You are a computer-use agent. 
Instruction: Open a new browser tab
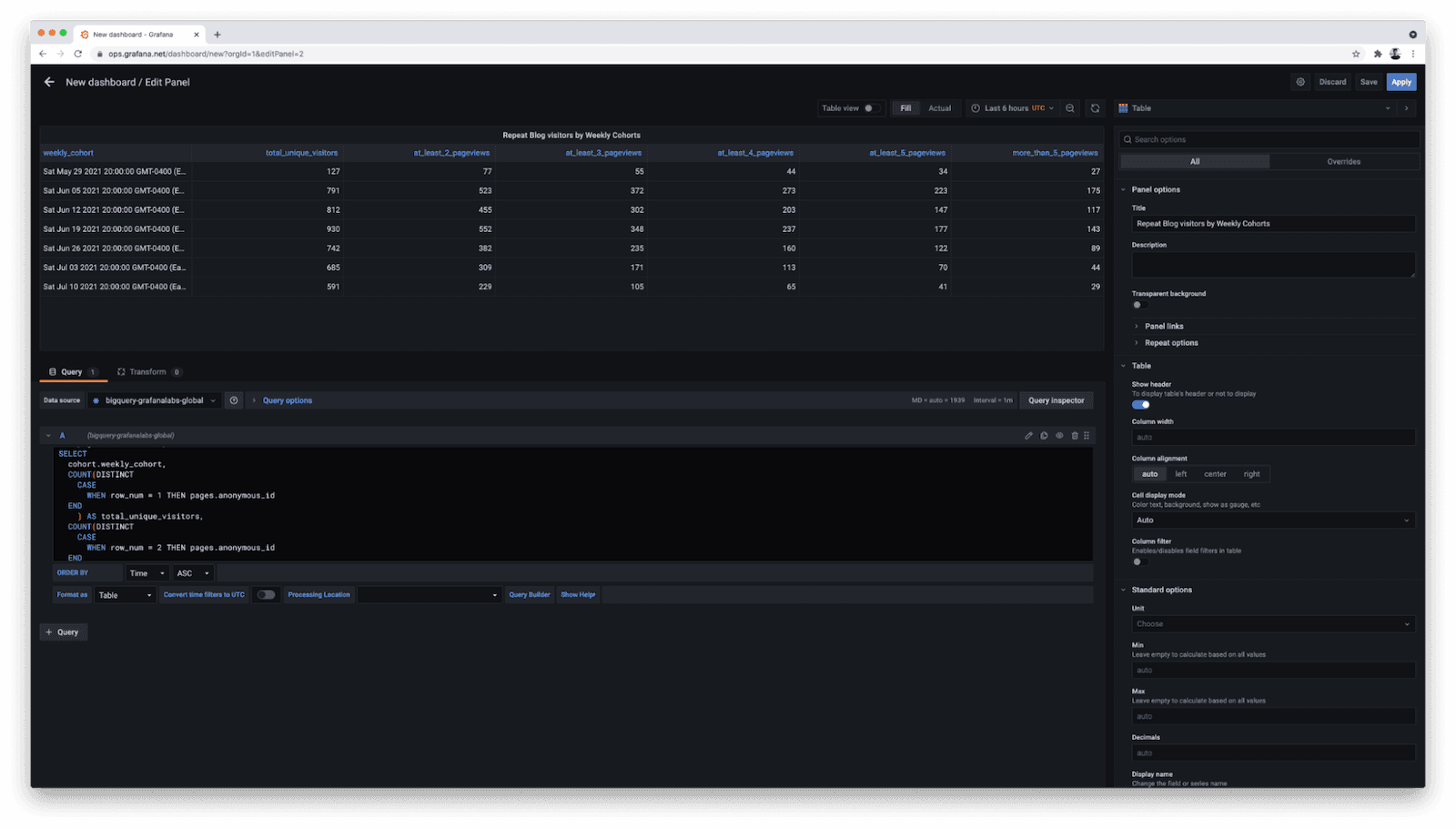coord(217,35)
